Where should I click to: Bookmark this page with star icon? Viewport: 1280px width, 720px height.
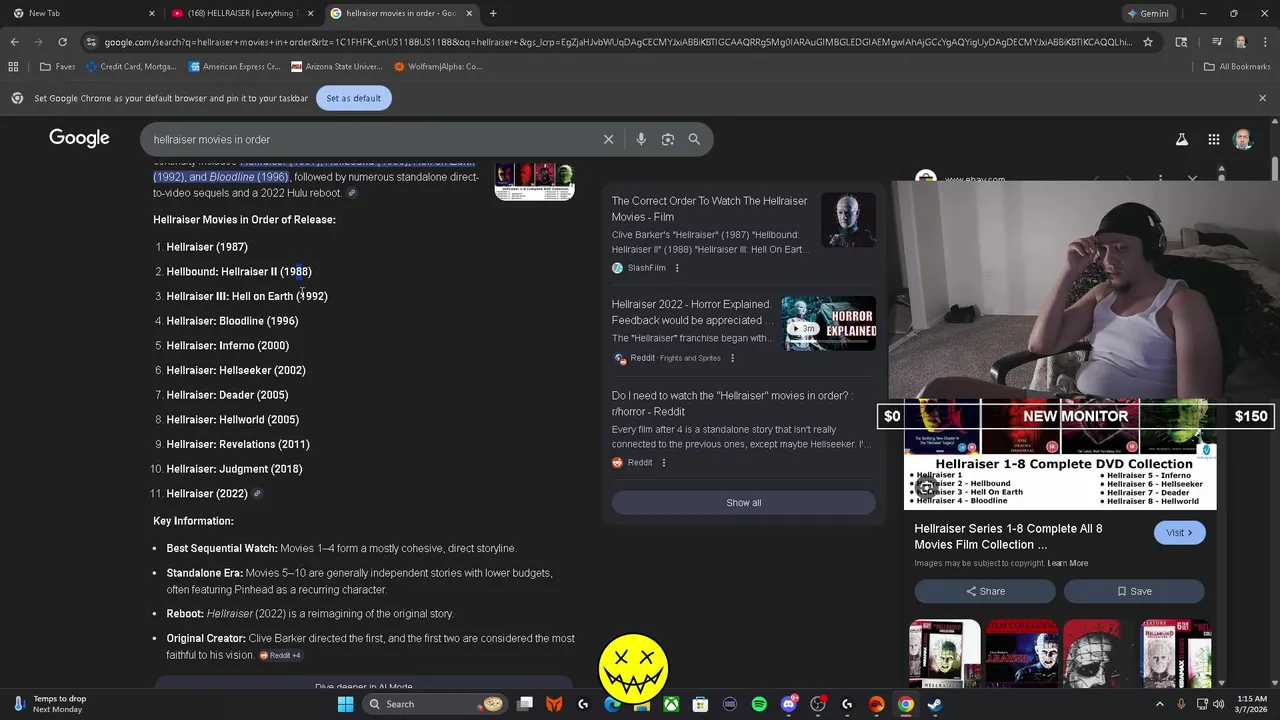[1148, 42]
